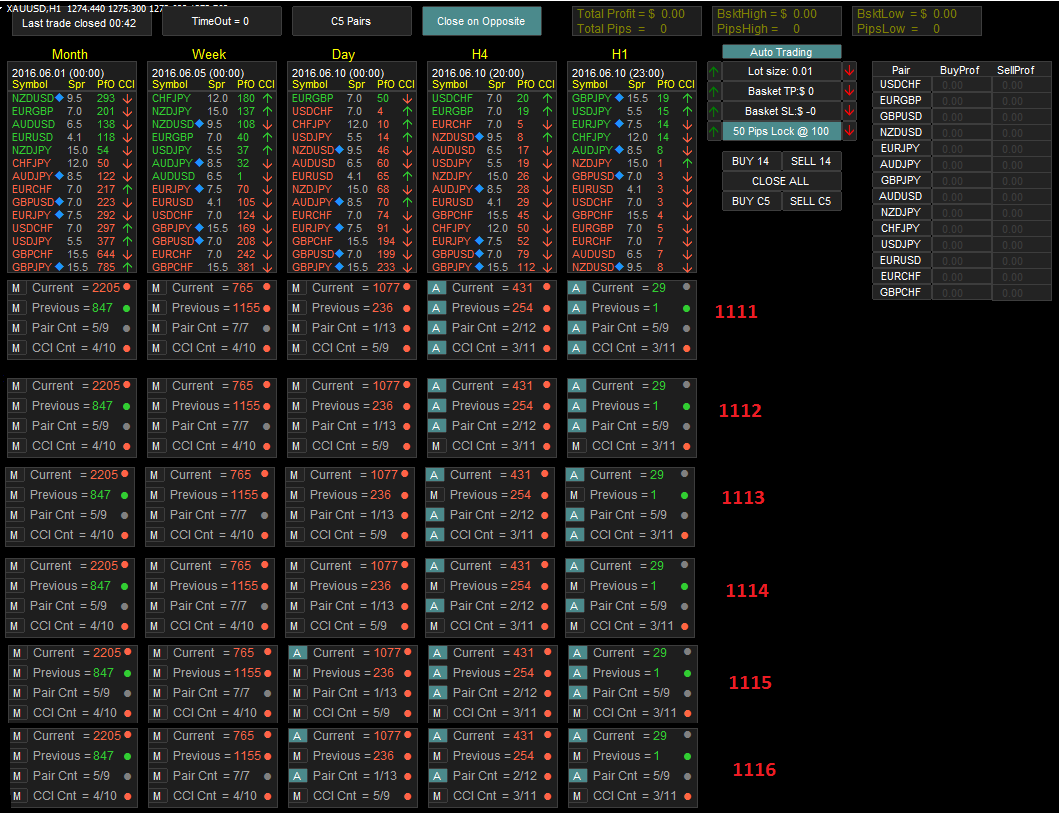Toggle Month Current M button in row 1111
Screen dimensions: 1059x813
pos(16,288)
